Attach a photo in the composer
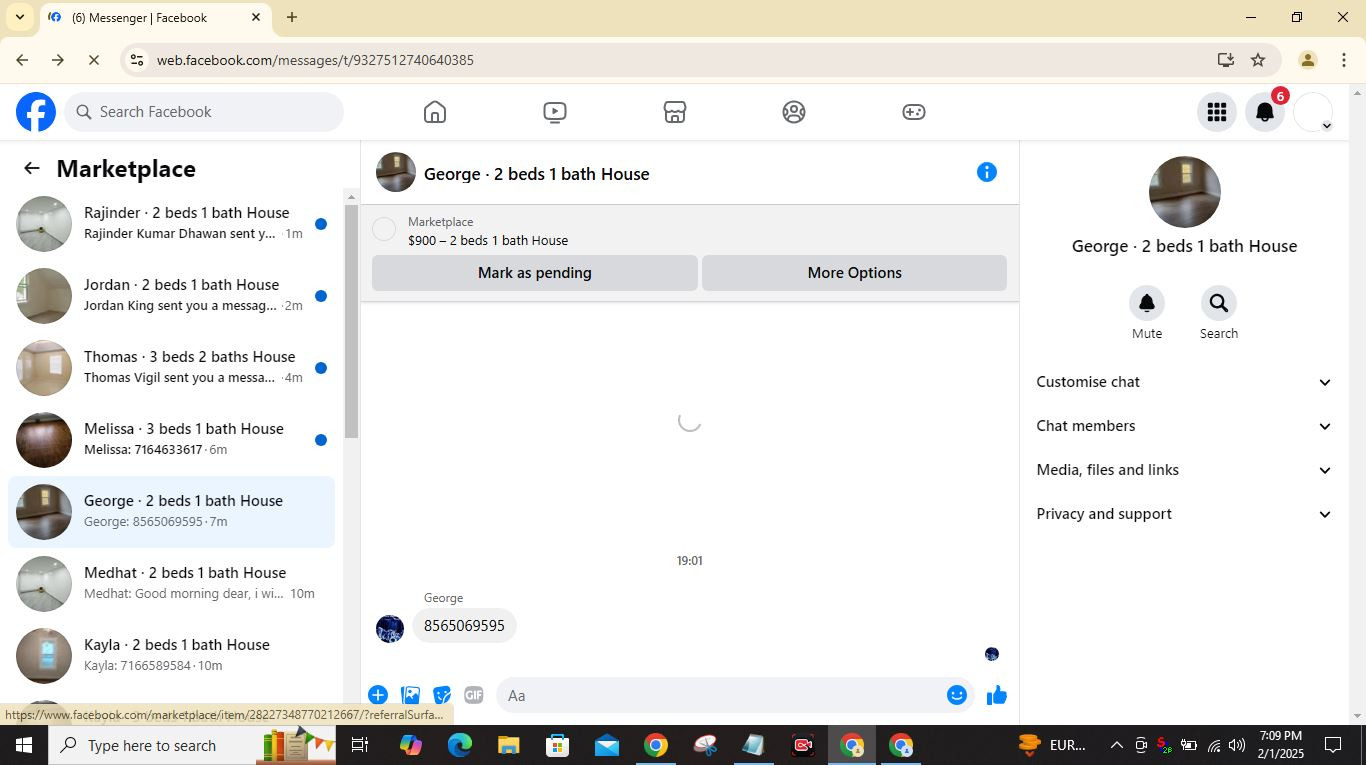This screenshot has width=1366, height=765. (x=410, y=695)
